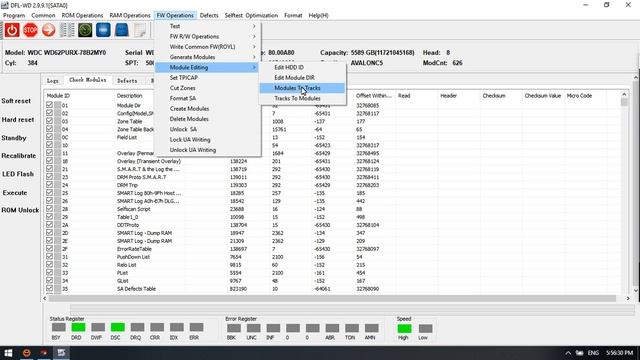Screen dimensions: 640x360
Task: Expand the FW R/W Operations submenu
Action: (208, 36)
